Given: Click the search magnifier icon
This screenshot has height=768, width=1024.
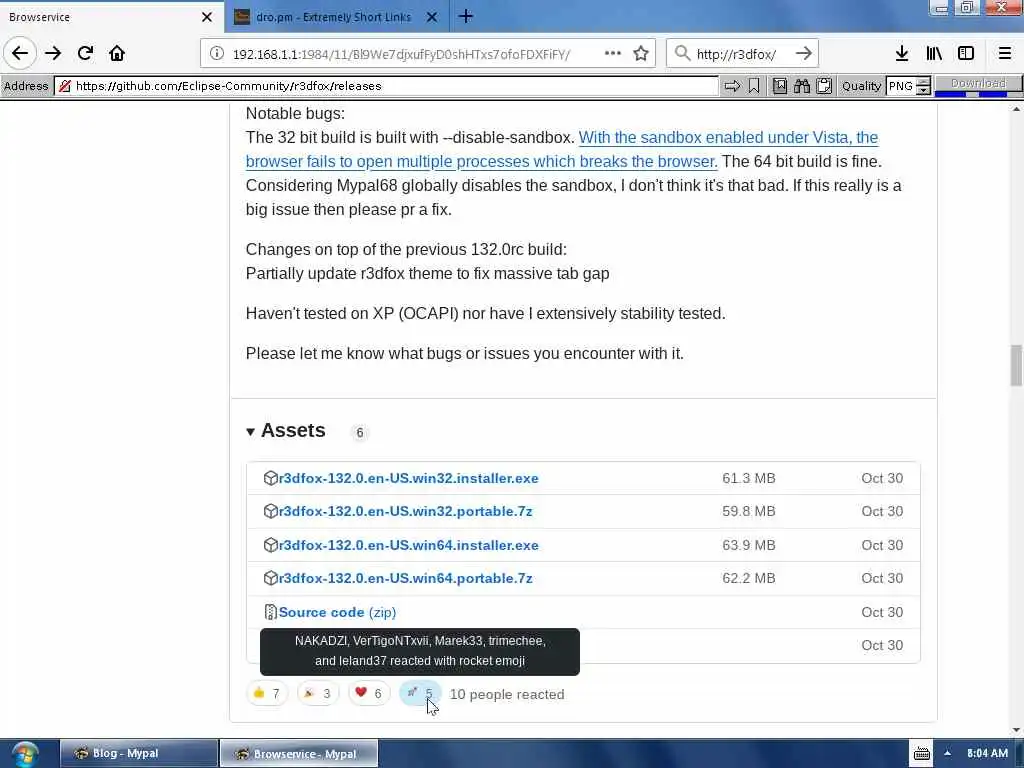Looking at the screenshot, I should [x=682, y=54].
